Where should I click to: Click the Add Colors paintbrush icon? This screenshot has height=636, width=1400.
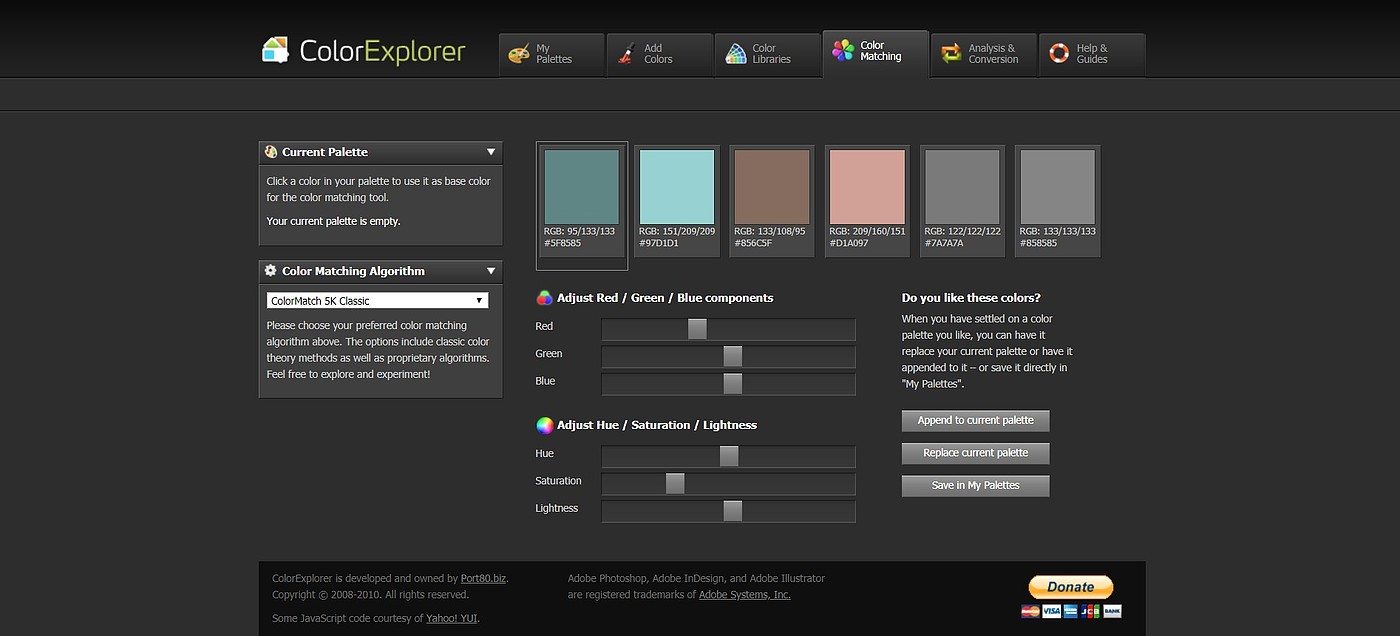coord(627,54)
